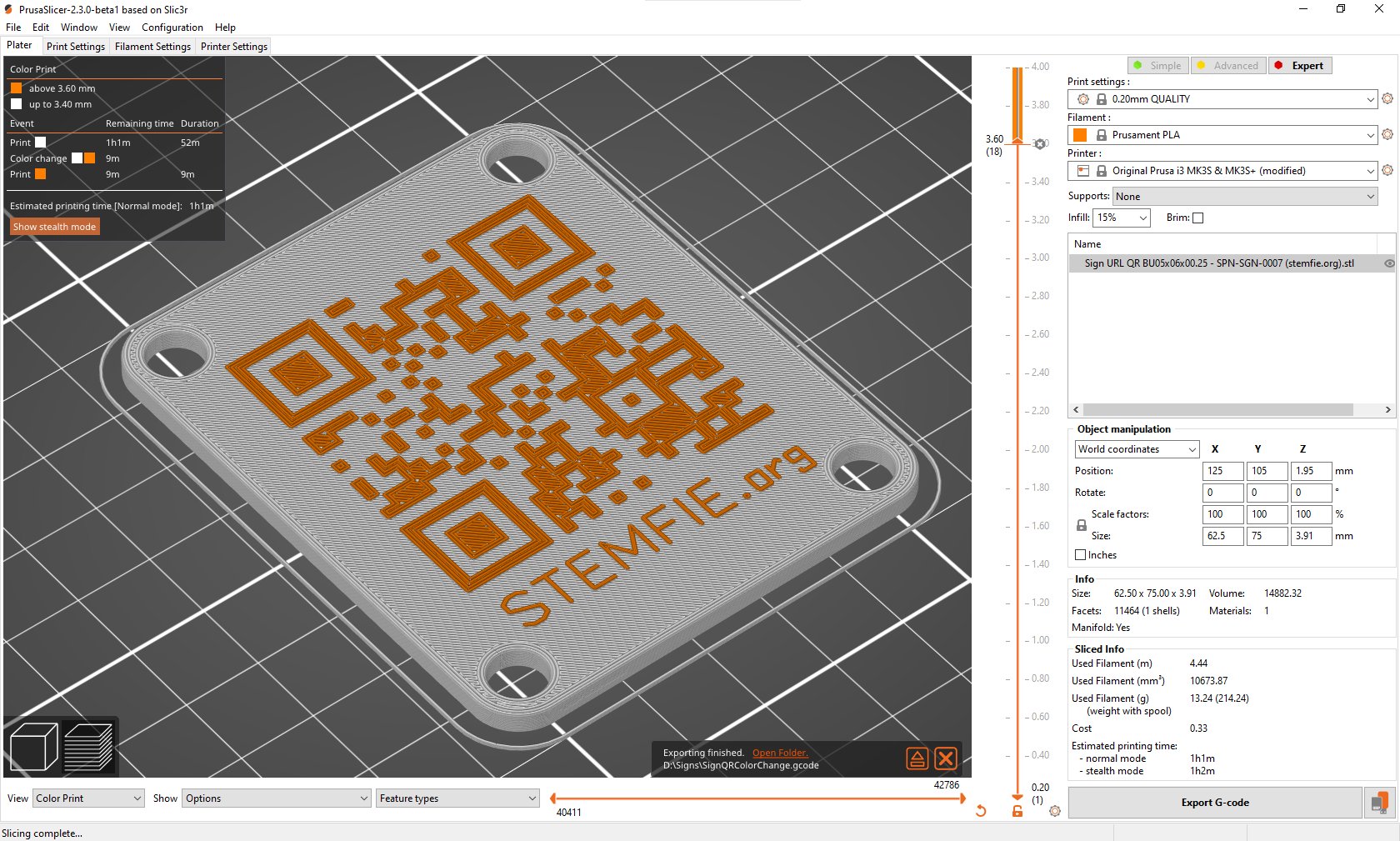Viewport: 1400px width, 841px height.
Task: Open the Supports dropdown
Action: click(x=1245, y=197)
